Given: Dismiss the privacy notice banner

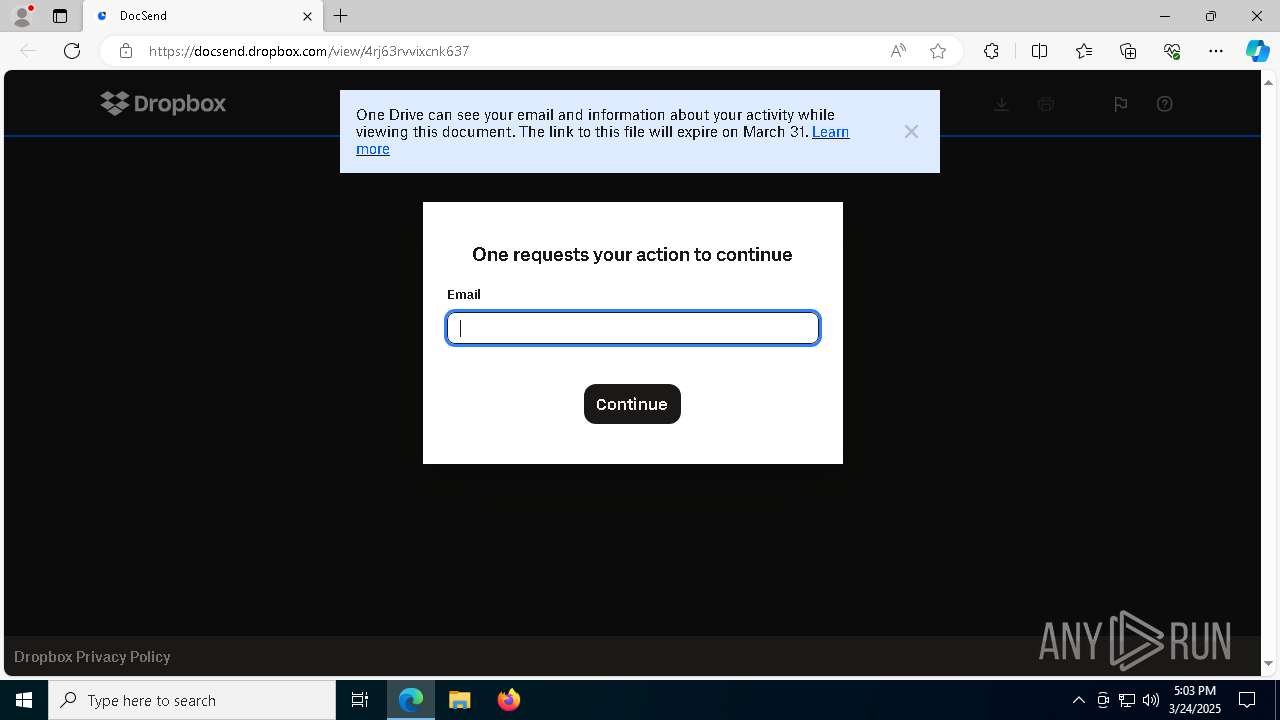Looking at the screenshot, I should coord(911,132).
